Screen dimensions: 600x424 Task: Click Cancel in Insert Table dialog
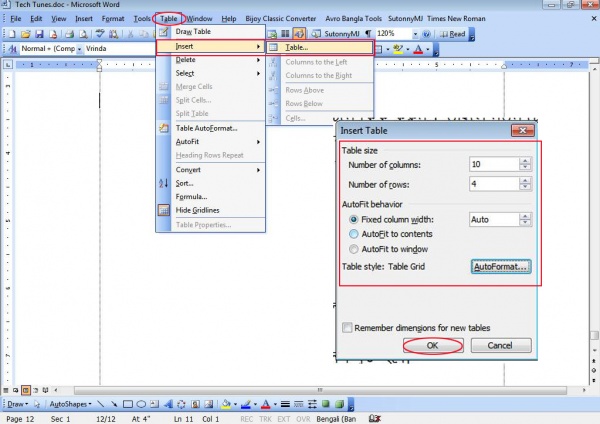coord(501,346)
